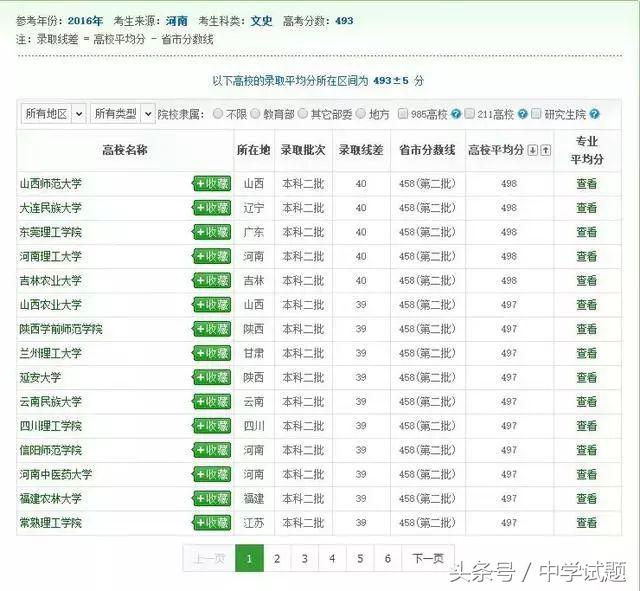Add 延安大学 to favorites
Screen dimensions: 640x591
pos(212,378)
